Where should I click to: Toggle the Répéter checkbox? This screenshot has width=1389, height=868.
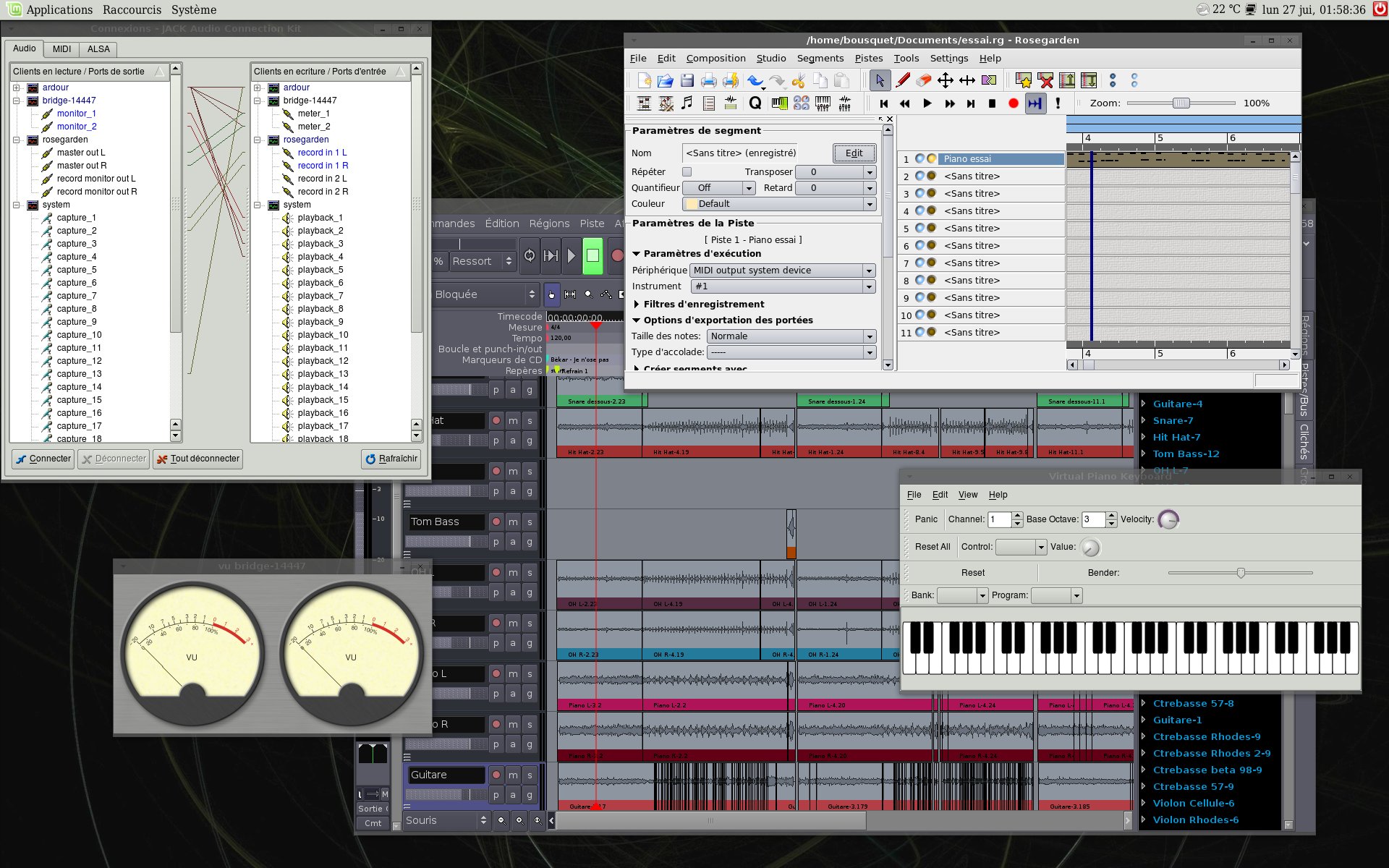687,172
